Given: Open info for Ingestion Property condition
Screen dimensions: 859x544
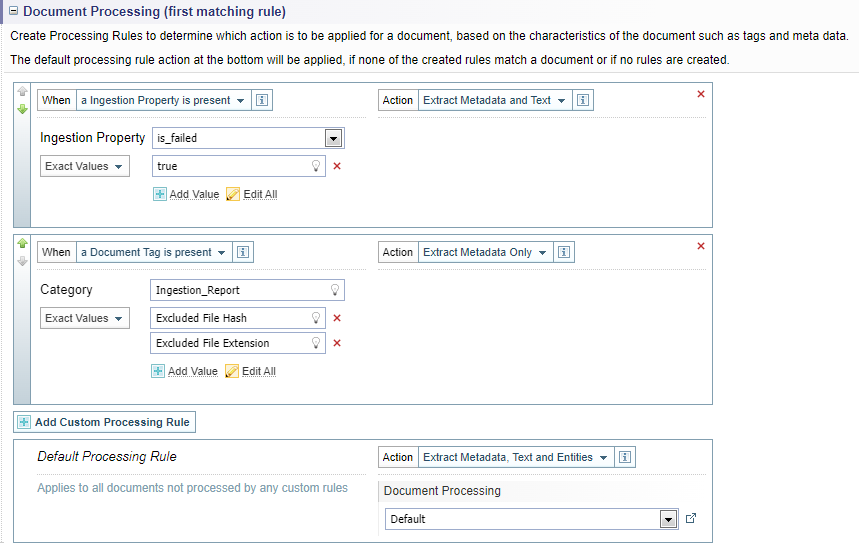Looking at the screenshot, I should pos(263,100).
